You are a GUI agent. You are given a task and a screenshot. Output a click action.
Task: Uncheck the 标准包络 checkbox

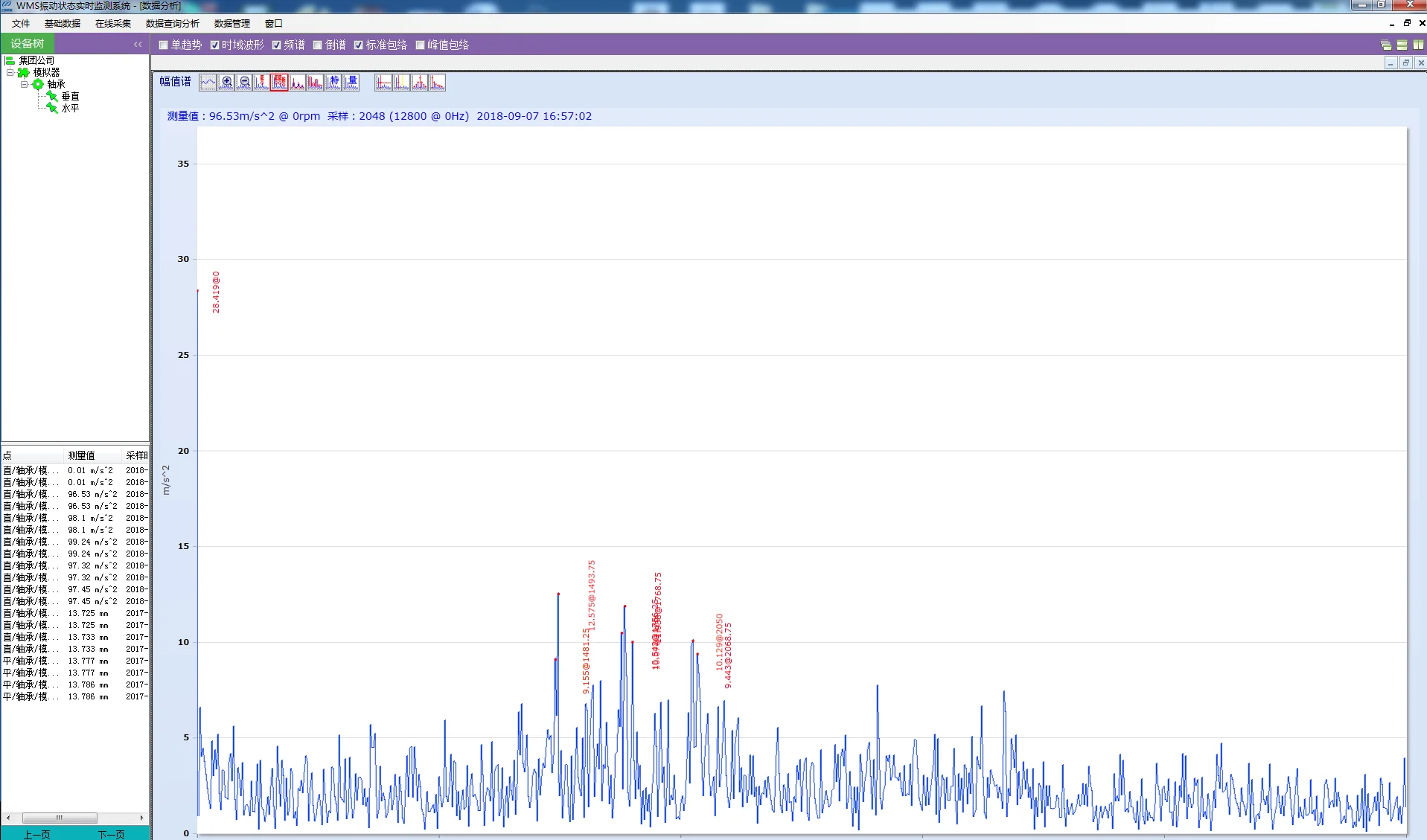point(359,45)
